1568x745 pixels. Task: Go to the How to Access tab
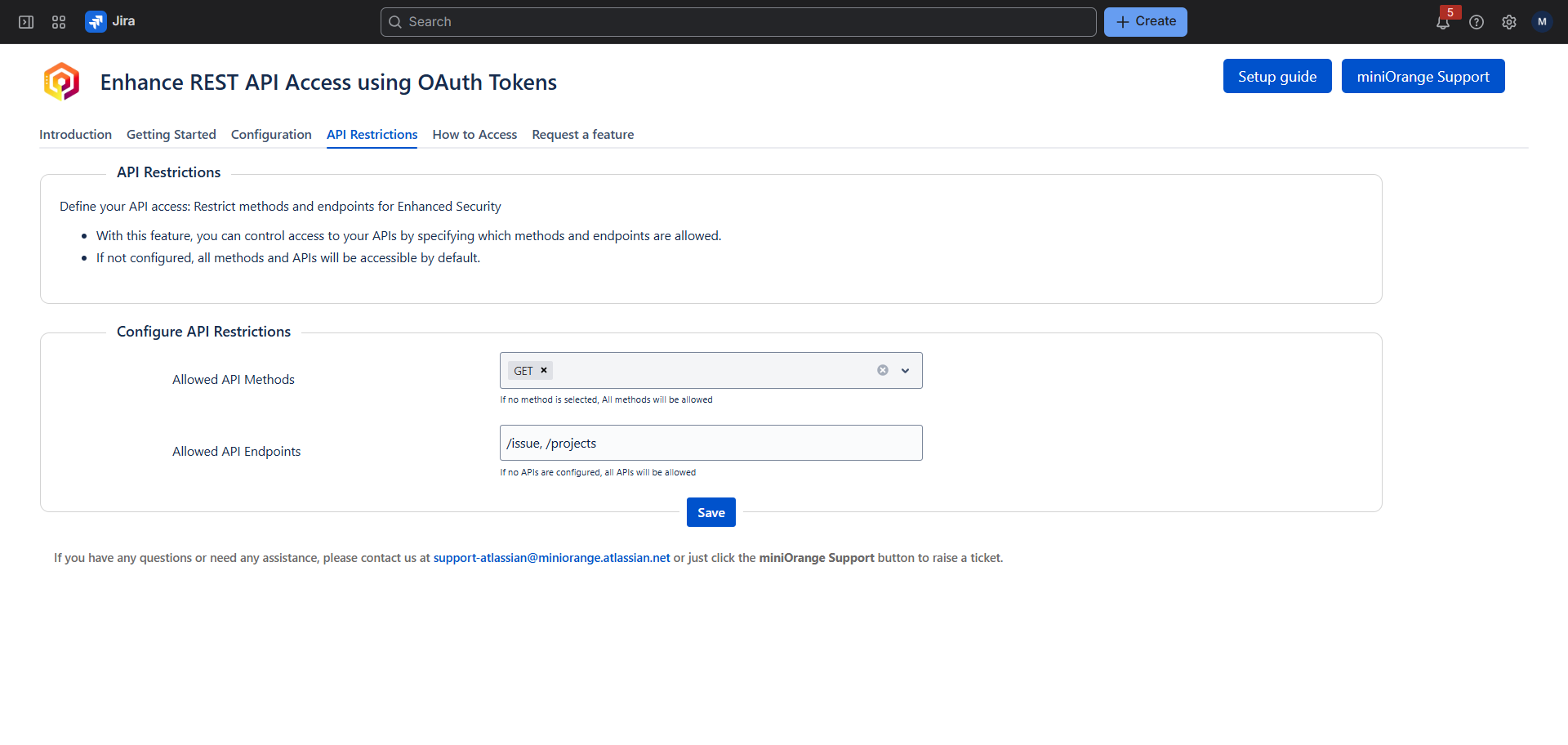point(474,134)
